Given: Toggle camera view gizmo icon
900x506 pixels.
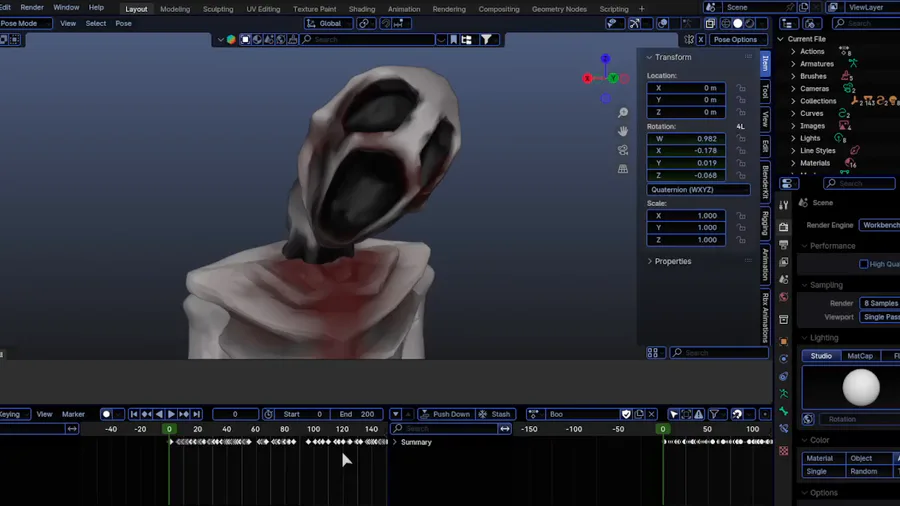Looking at the screenshot, I should point(623,150).
